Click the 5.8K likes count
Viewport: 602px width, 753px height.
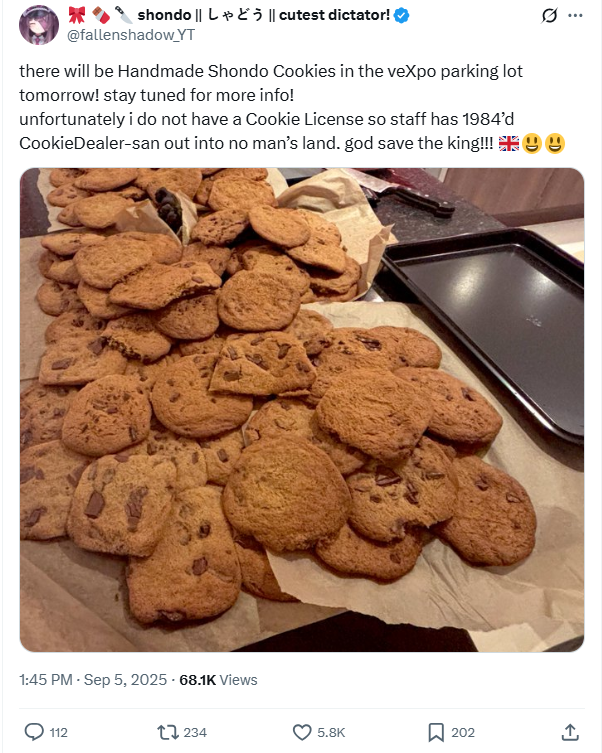[x=331, y=732]
